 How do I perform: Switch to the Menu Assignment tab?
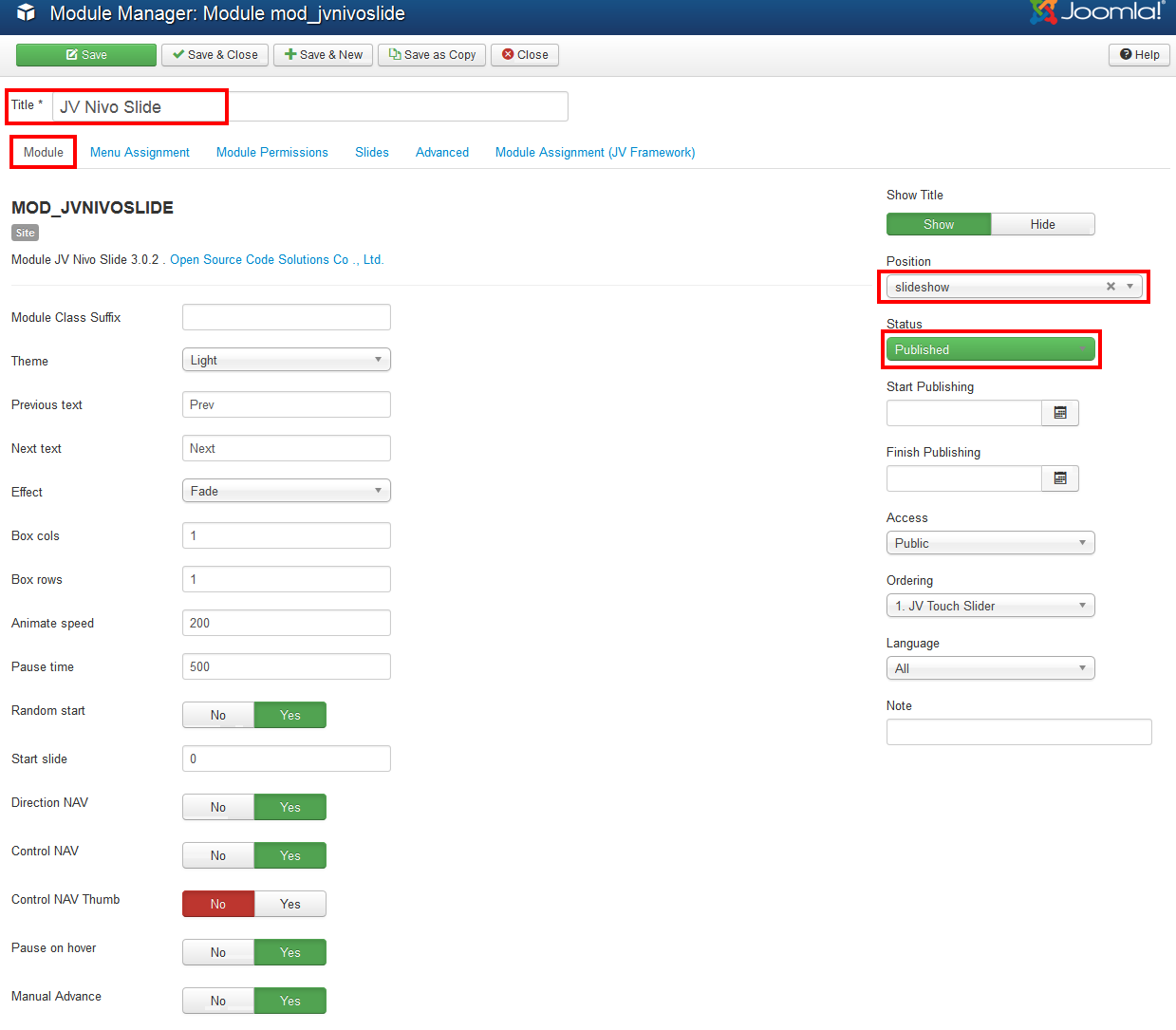tap(140, 152)
